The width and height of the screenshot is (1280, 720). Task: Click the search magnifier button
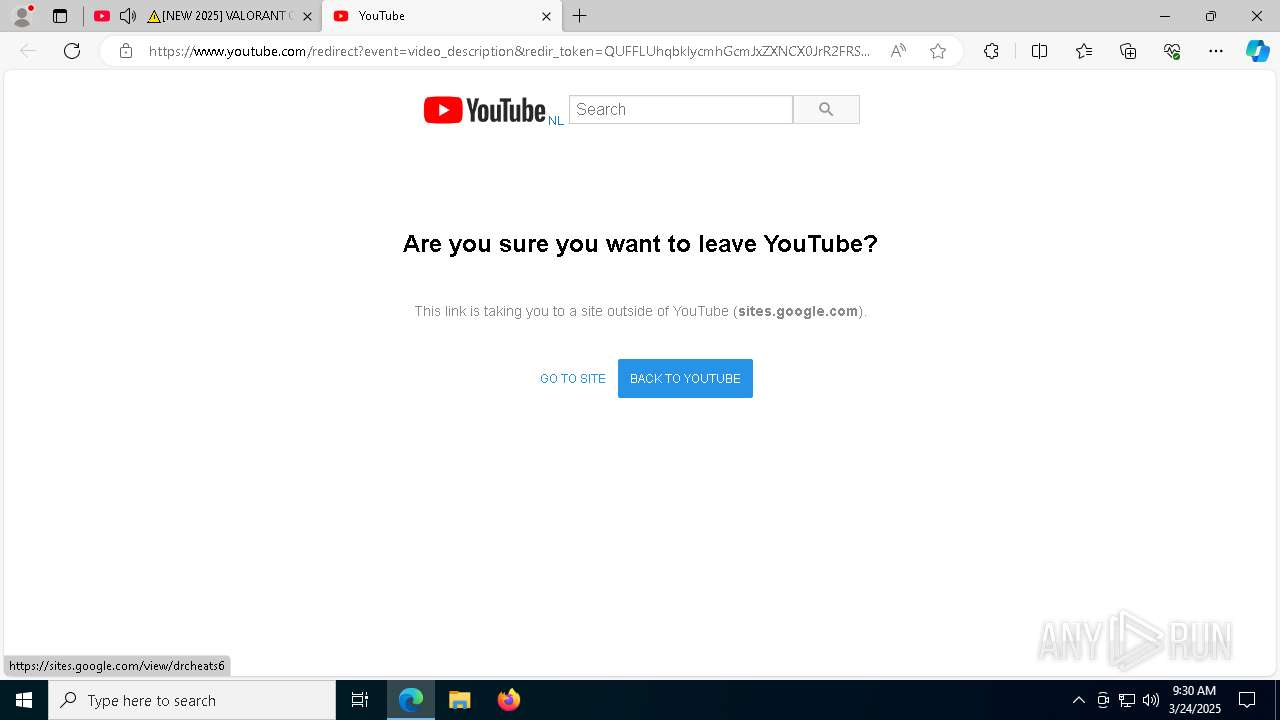pyautogui.click(x=826, y=110)
